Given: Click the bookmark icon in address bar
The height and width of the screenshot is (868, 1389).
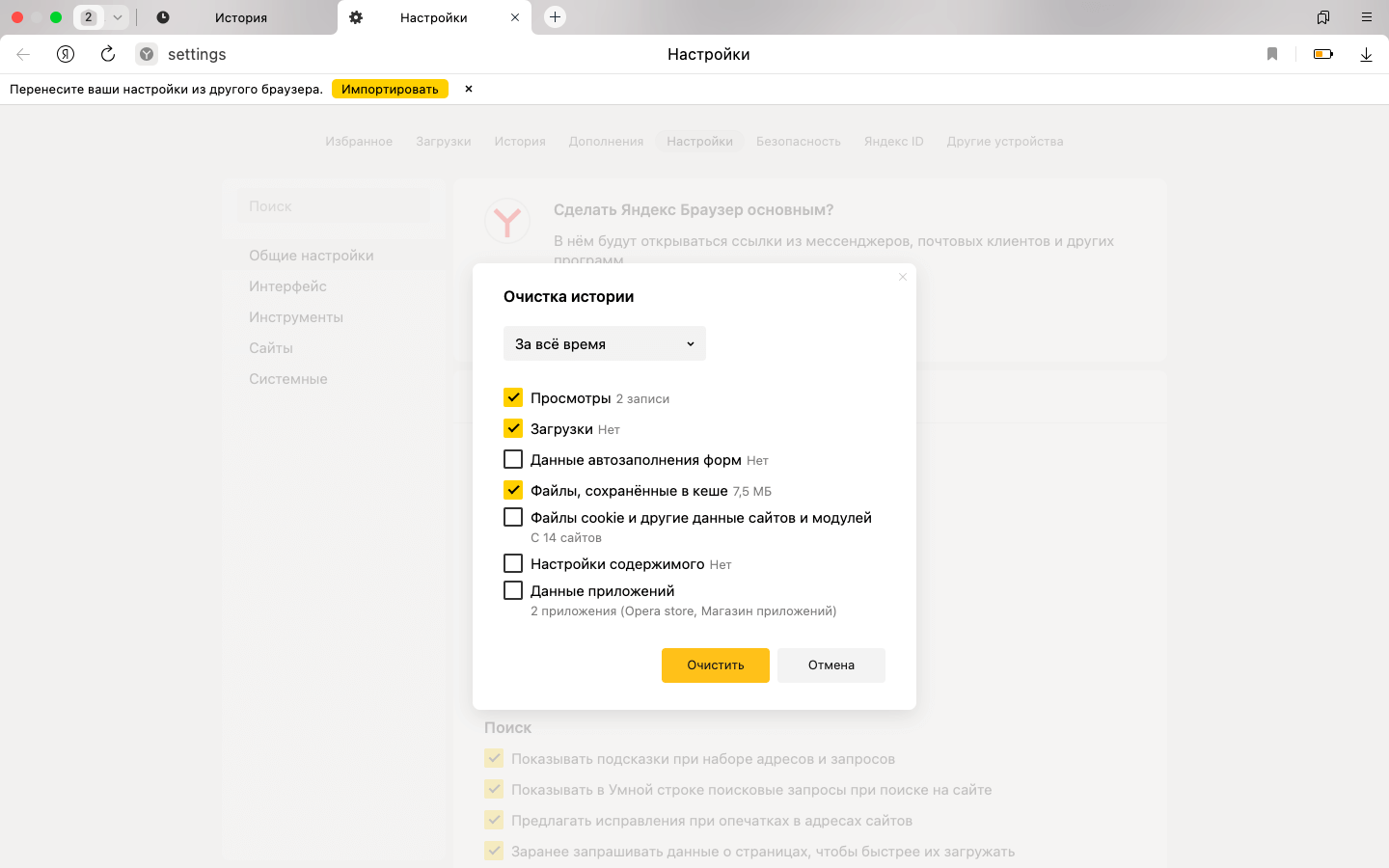Looking at the screenshot, I should [x=1272, y=54].
